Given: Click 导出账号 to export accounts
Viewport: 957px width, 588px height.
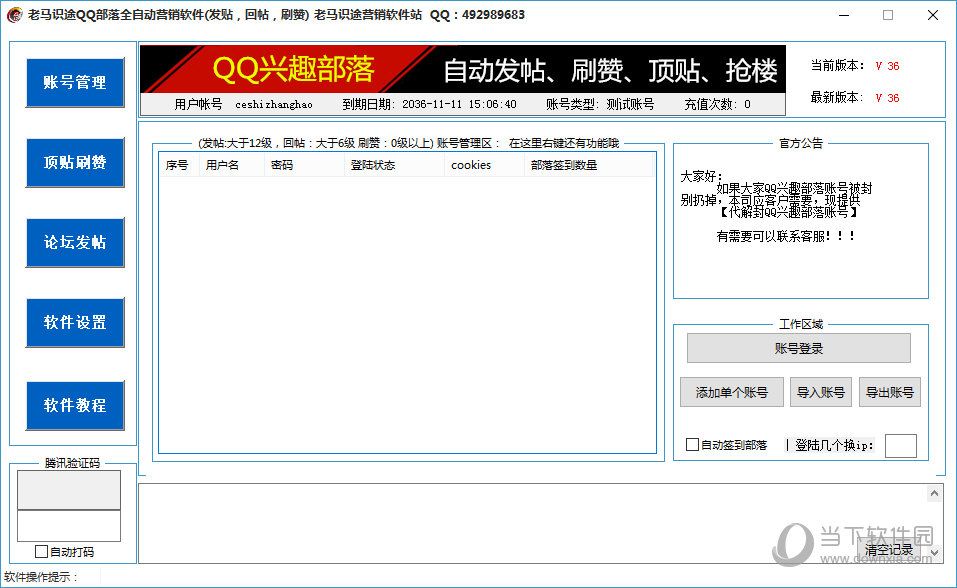Looking at the screenshot, I should coord(889,392).
